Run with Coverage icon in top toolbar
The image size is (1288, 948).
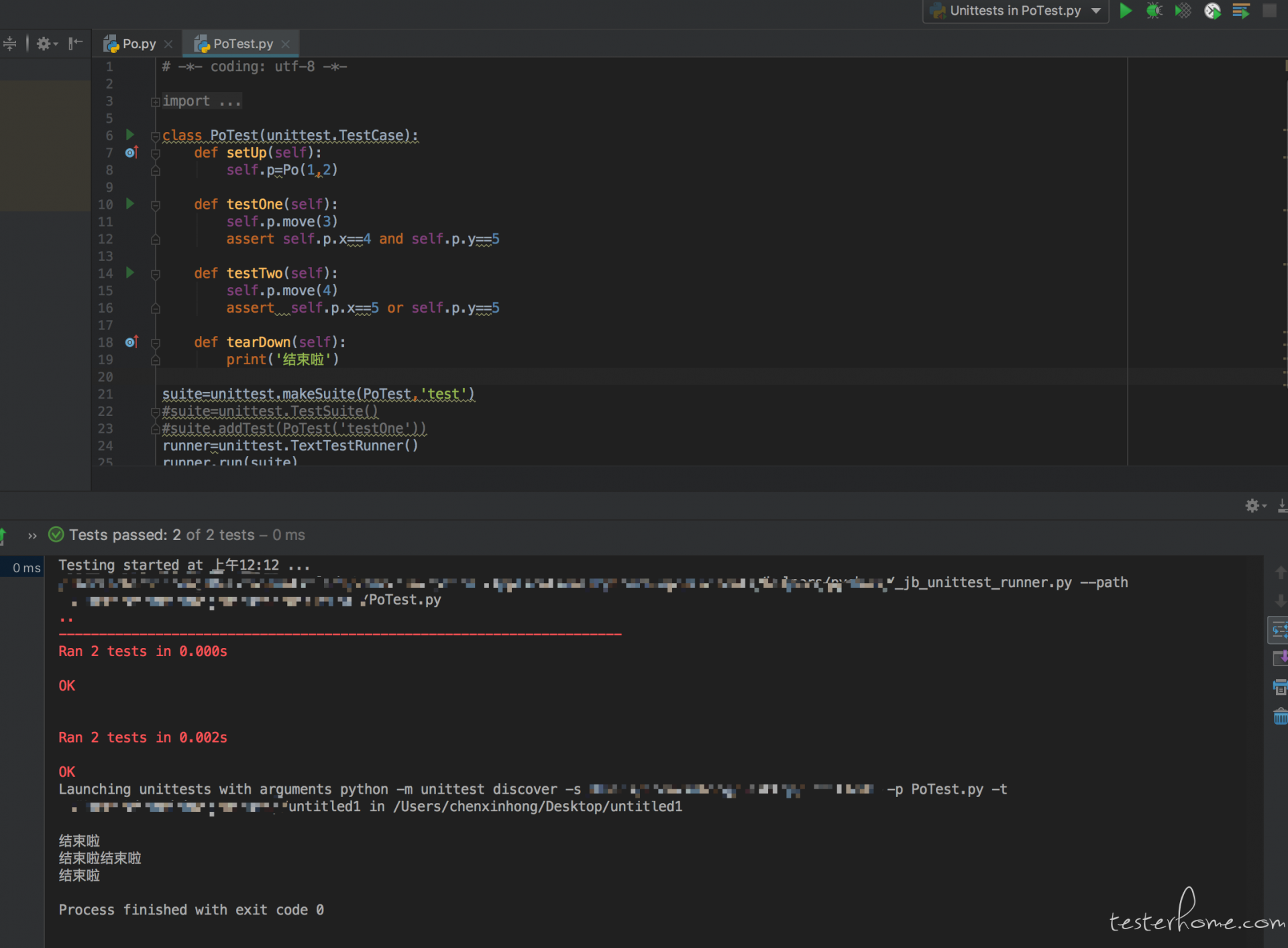1183,11
